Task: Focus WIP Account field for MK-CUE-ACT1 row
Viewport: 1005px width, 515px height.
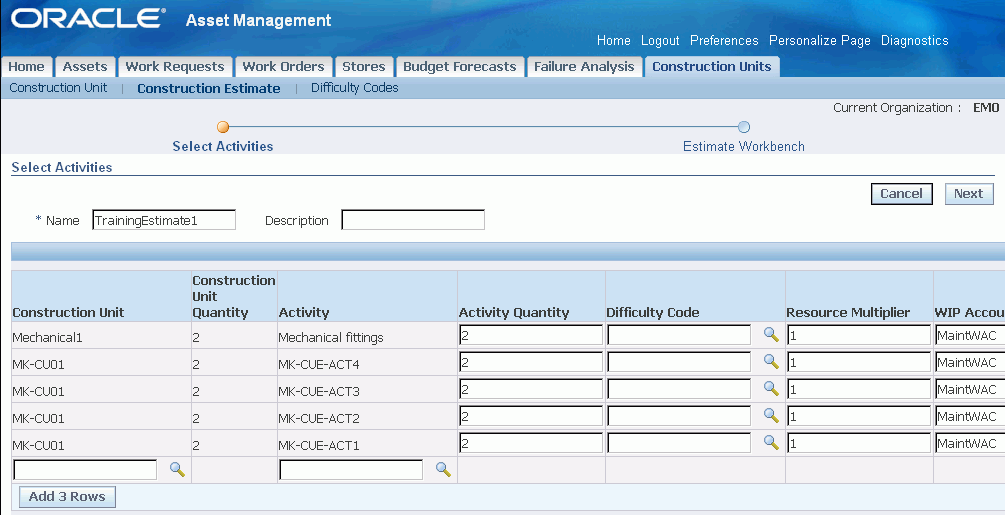Action: click(970, 443)
